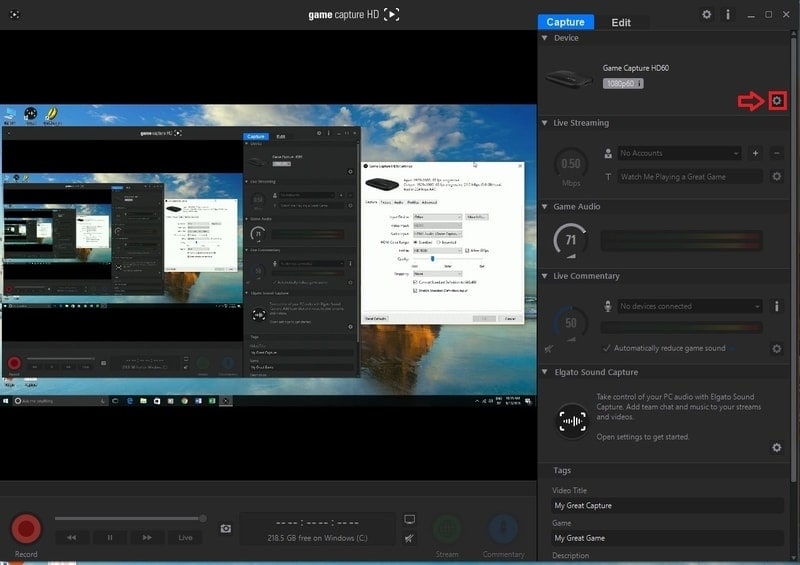Open Live Commentary info icon
Screen dimensions: 800x565
point(777,306)
